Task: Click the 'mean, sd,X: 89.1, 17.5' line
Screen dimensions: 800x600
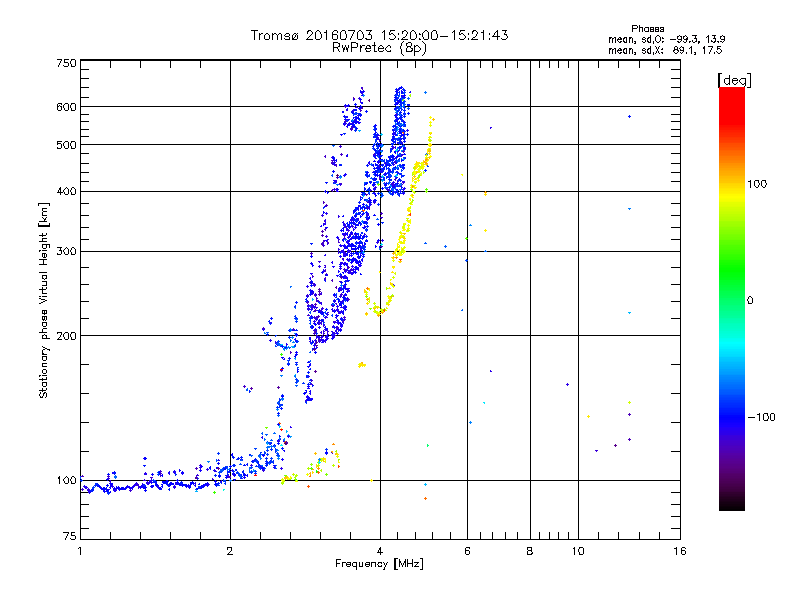Action: pyautogui.click(x=665, y=50)
